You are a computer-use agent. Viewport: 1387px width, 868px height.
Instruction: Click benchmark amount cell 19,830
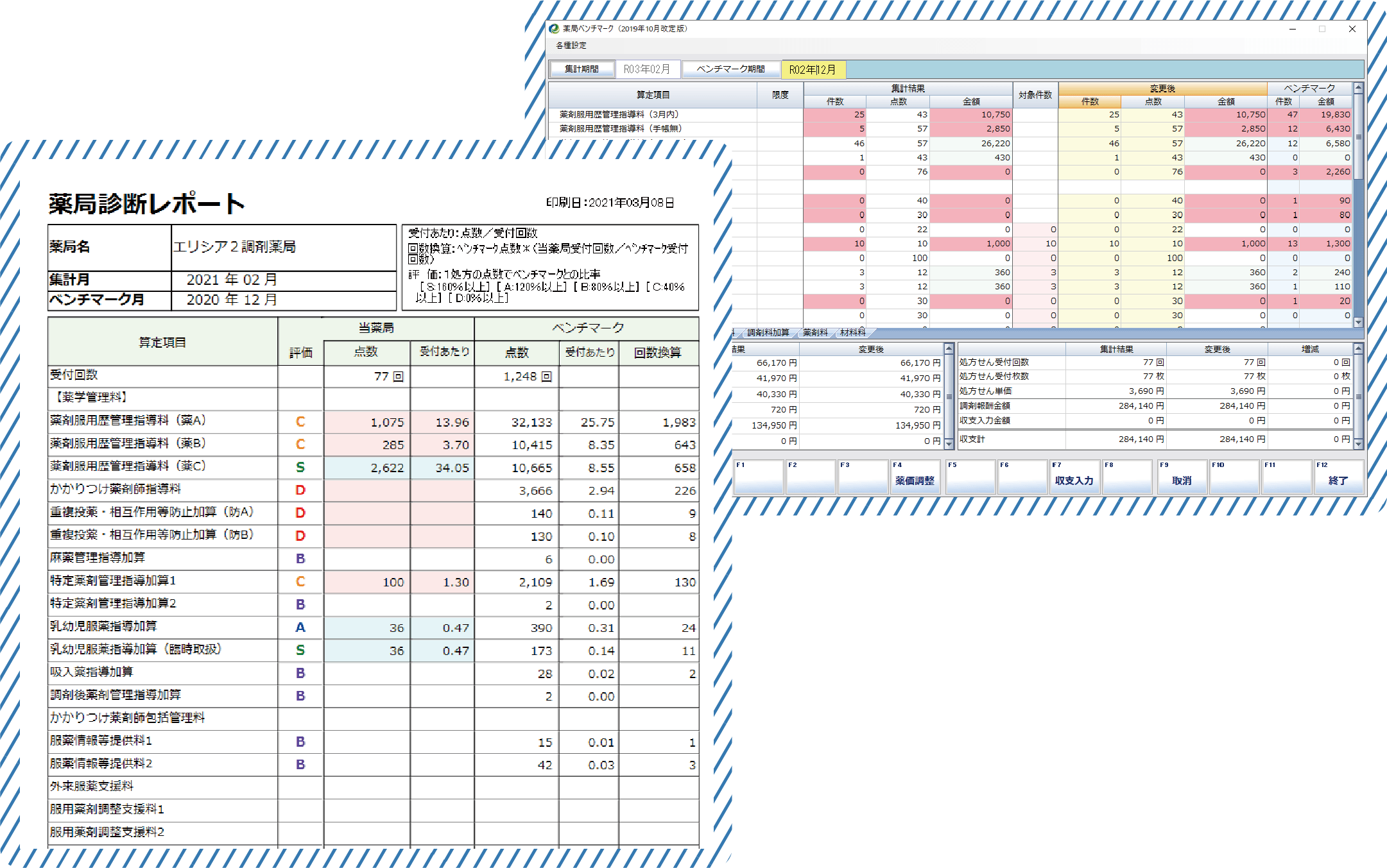[1326, 114]
